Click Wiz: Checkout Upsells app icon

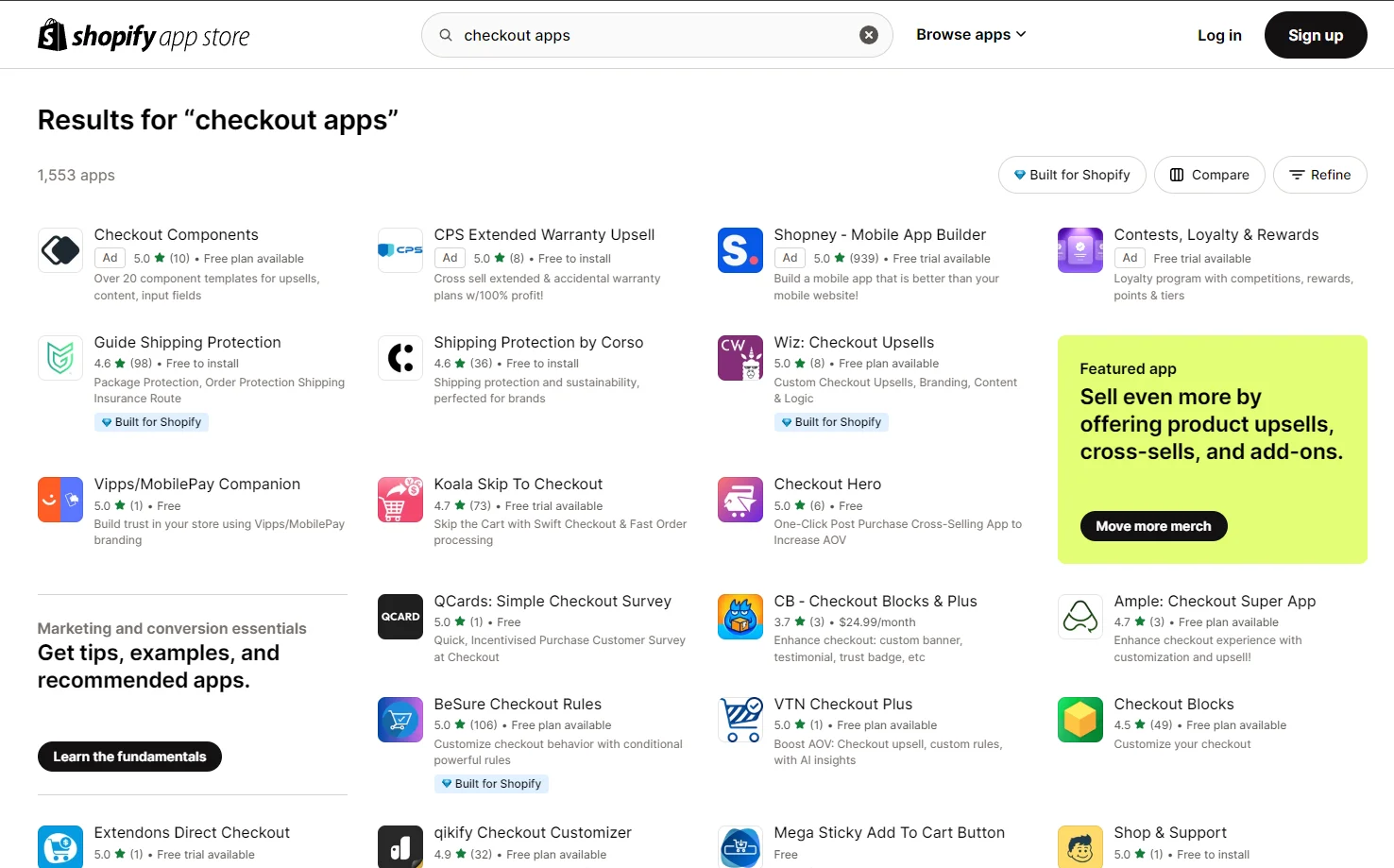pyautogui.click(x=740, y=358)
